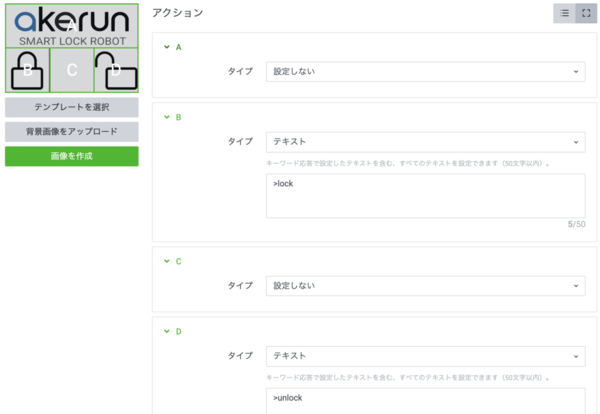Switch to expanded fullscreen view icon
The width and height of the screenshot is (600, 414).
click(x=586, y=13)
